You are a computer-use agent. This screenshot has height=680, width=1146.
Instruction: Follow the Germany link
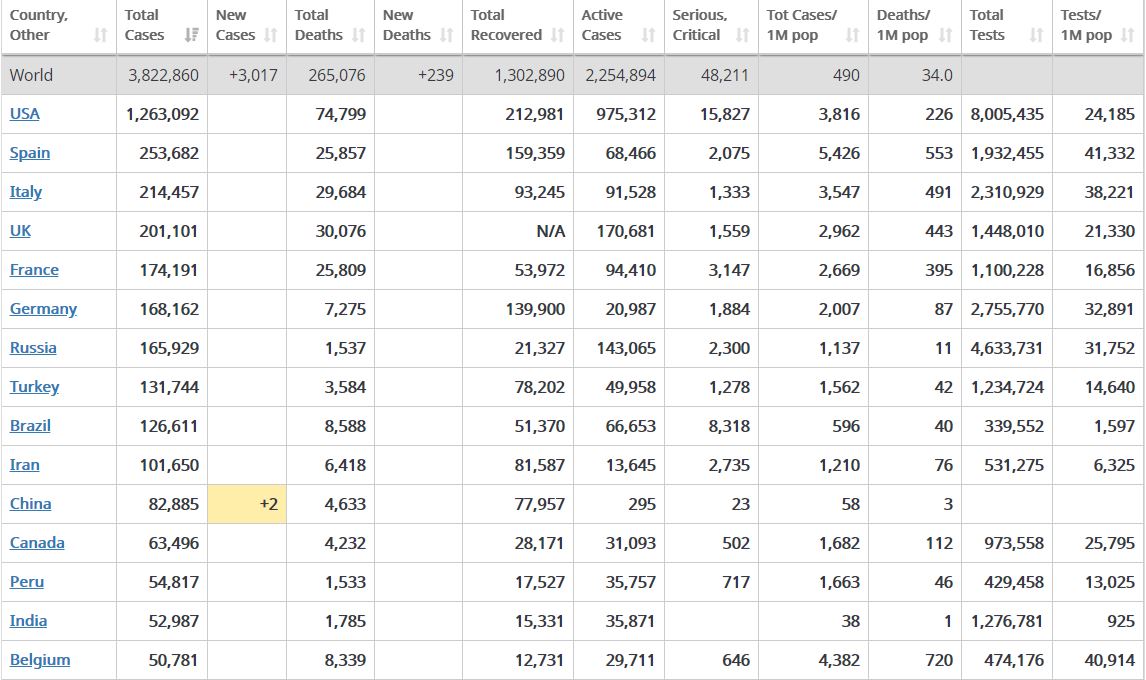click(43, 309)
